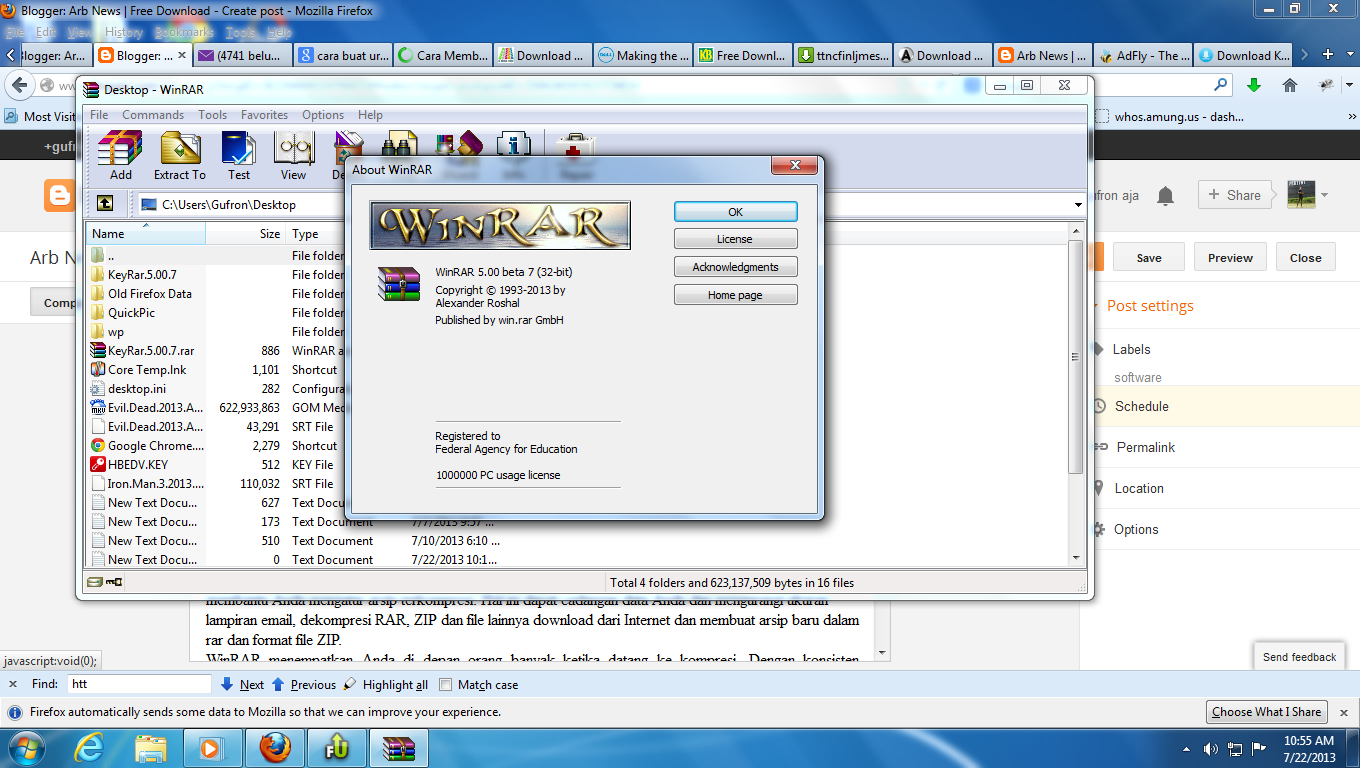Viewport: 1360px width, 768px height.
Task: Open WinRAR Commands menu
Action: pos(153,115)
